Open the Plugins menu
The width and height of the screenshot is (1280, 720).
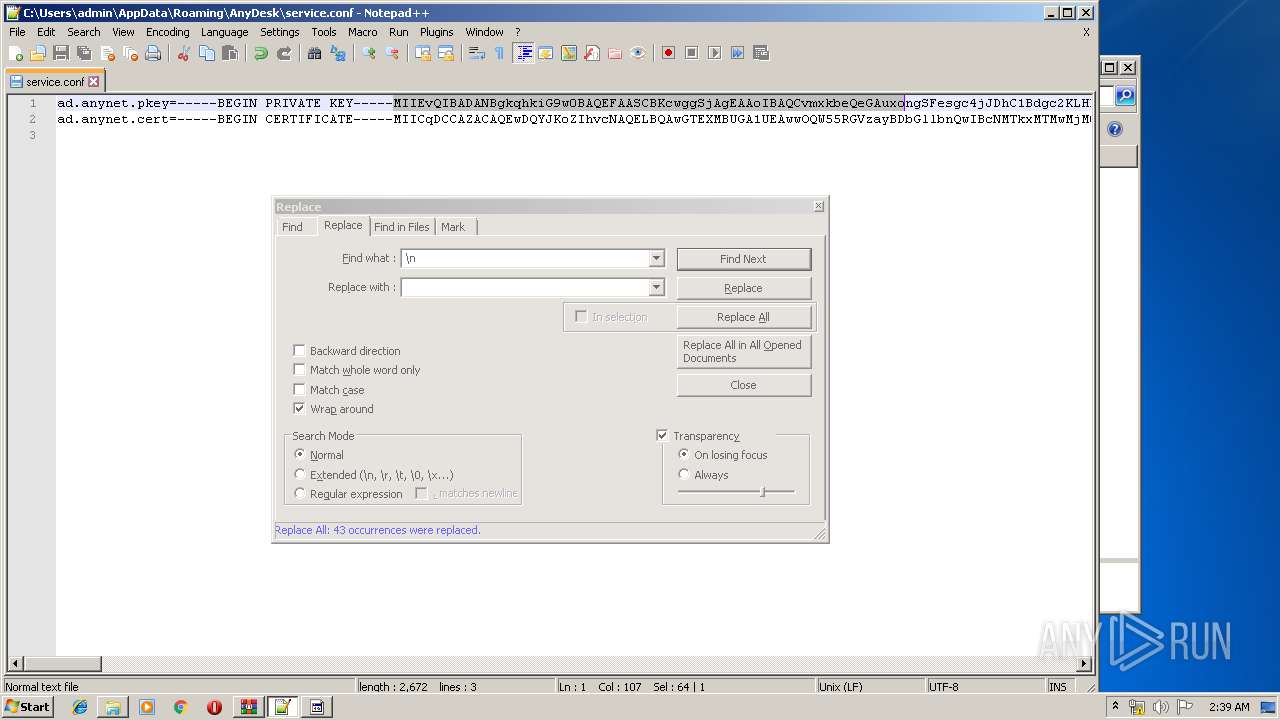point(436,32)
